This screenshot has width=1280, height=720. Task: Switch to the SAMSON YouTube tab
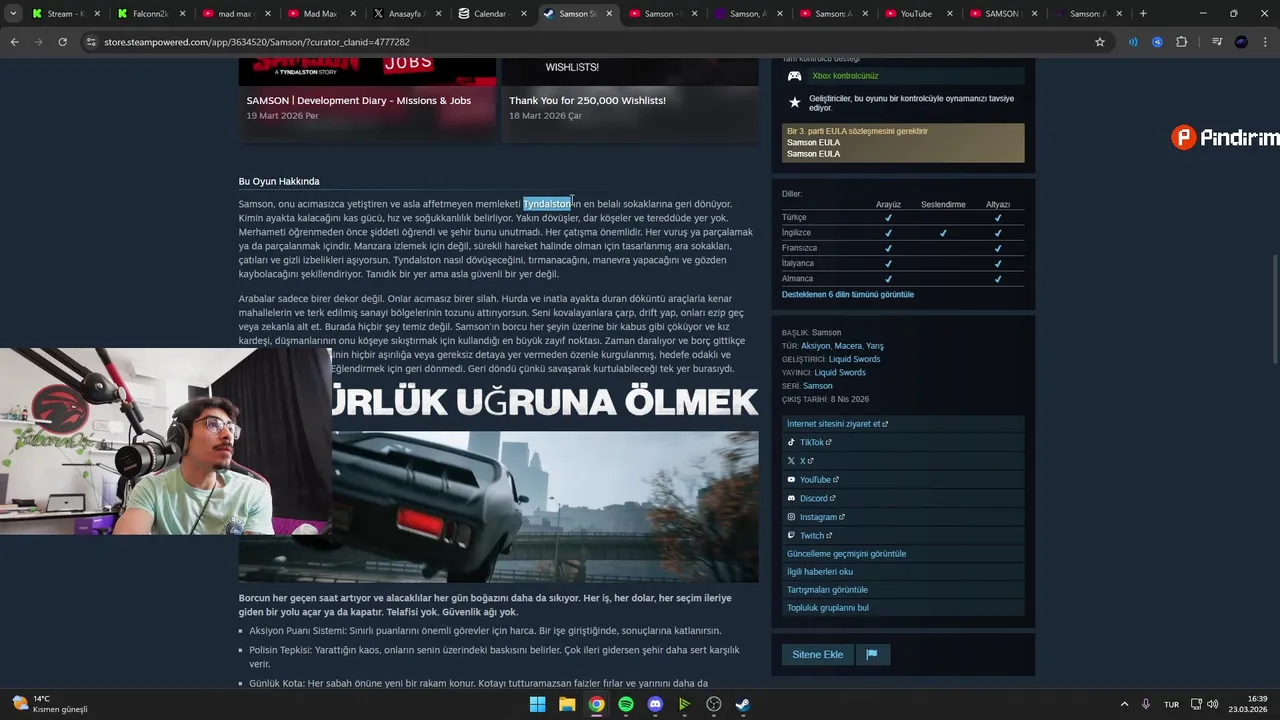[x=1002, y=14]
